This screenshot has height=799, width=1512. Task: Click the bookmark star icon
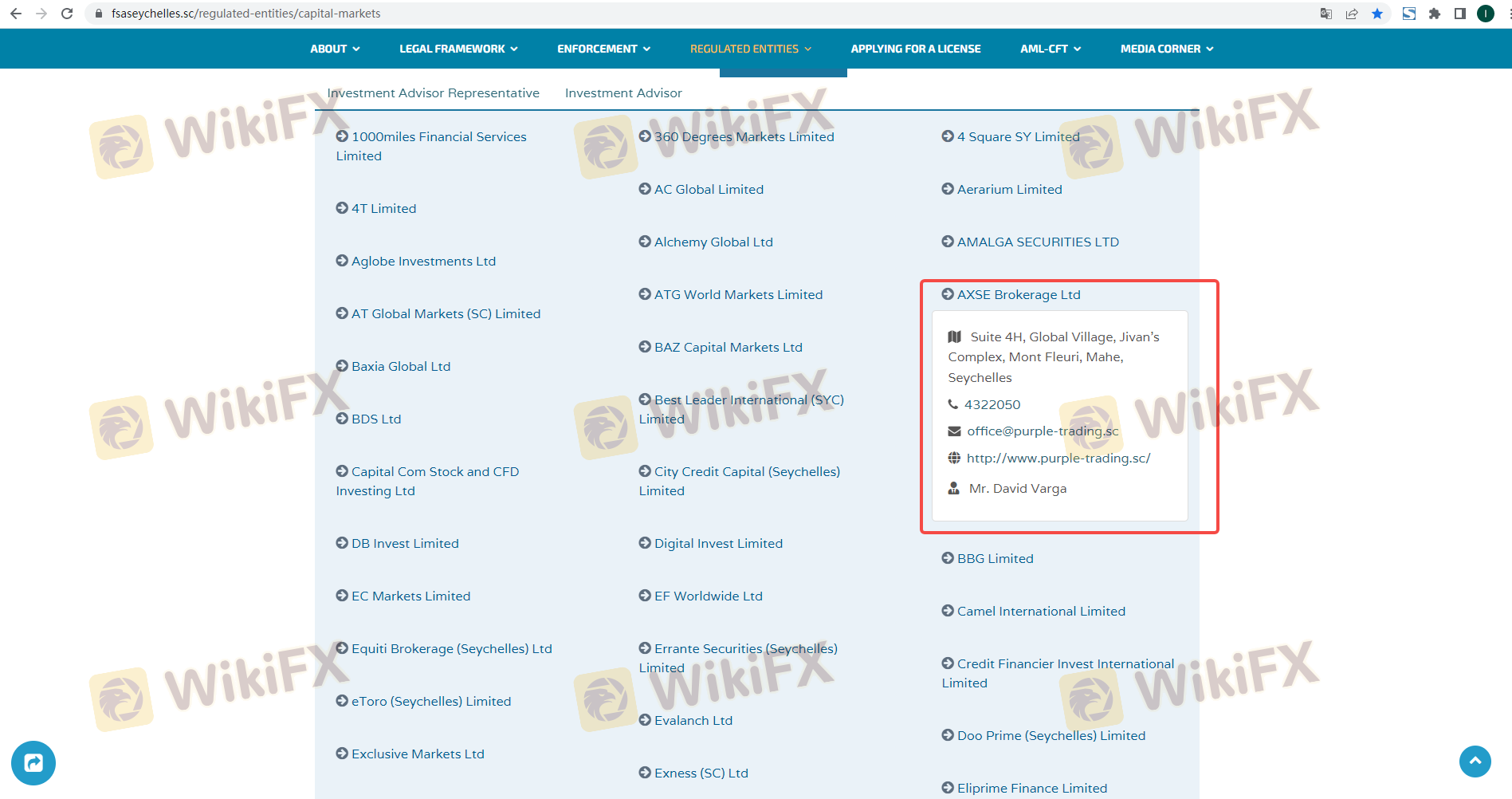1377,14
